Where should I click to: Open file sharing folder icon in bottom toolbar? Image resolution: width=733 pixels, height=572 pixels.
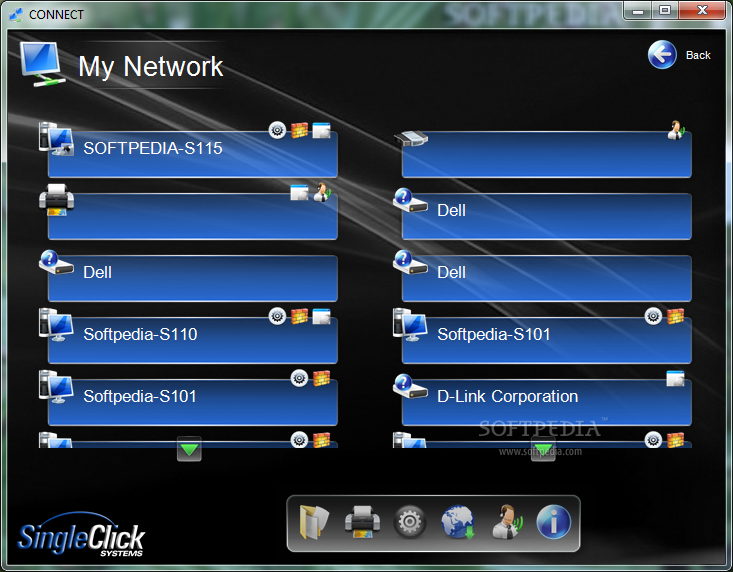[314, 522]
